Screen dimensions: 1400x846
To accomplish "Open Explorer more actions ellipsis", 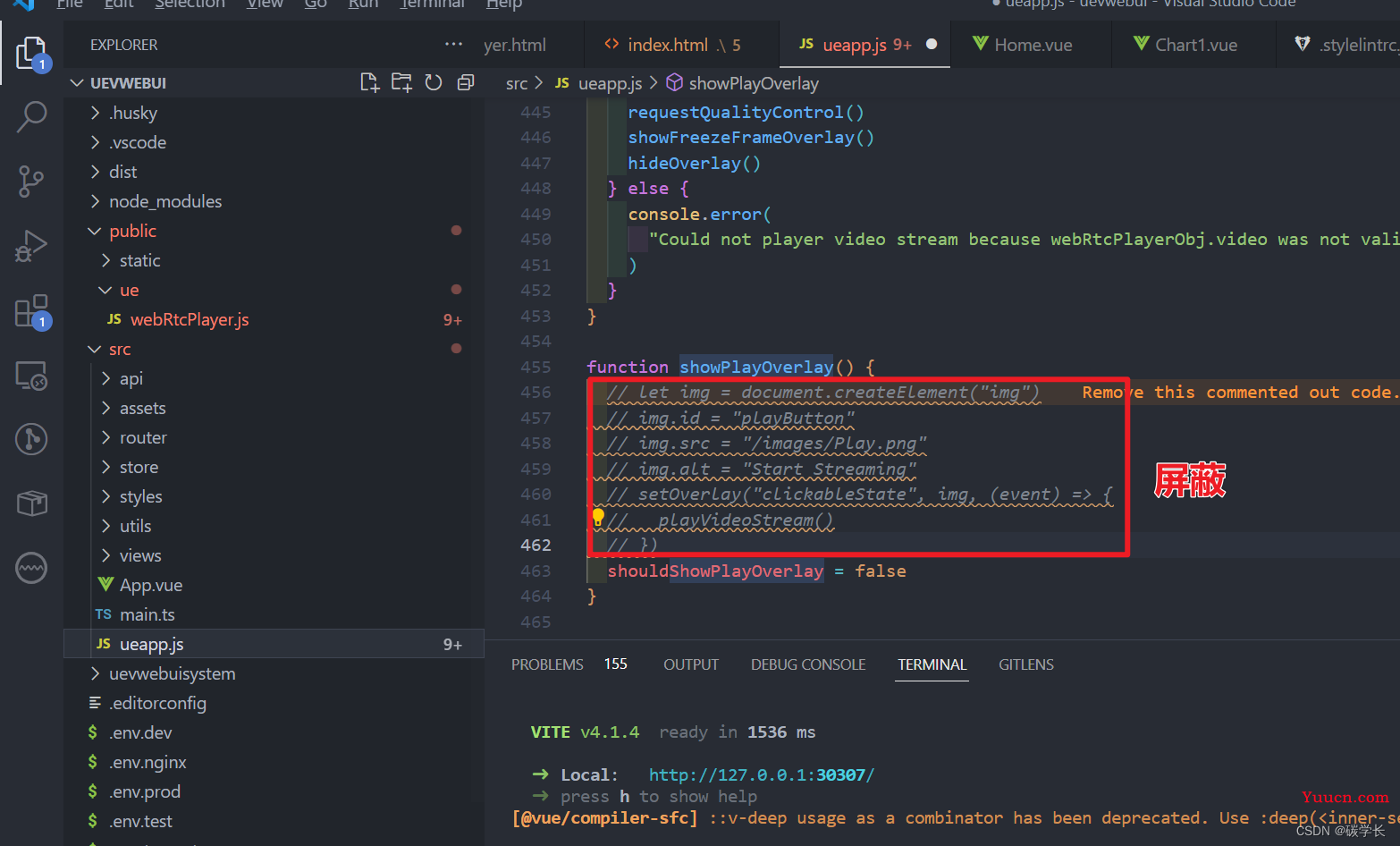I will [454, 44].
